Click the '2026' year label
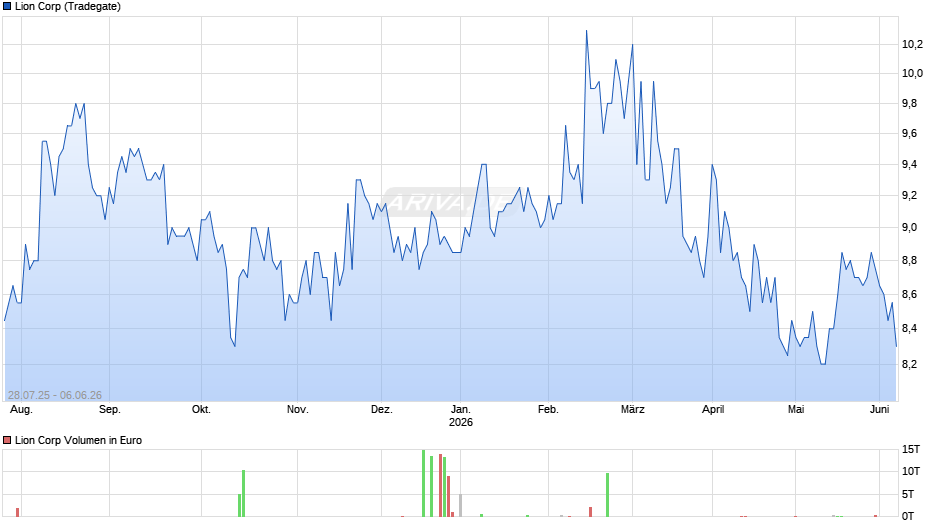940x526 pixels. coord(461,422)
